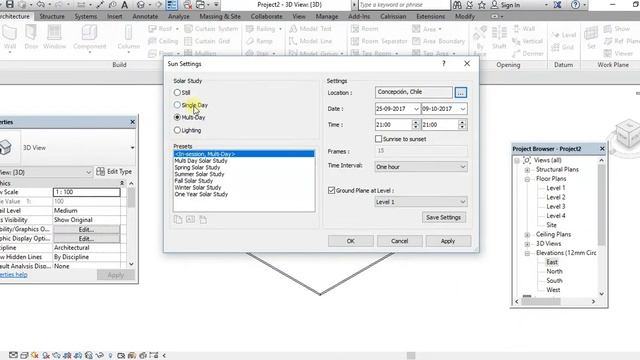Image resolution: width=640 pixels, height=360 pixels.
Task: Click the Model Line tool
Action: pyautogui.click(x=310, y=41)
